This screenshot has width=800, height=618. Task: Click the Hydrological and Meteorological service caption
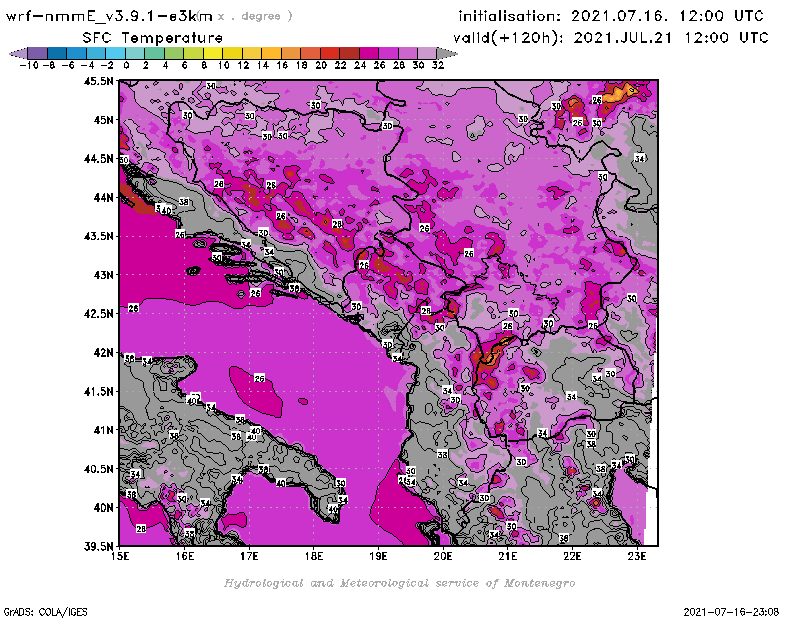[399, 582]
